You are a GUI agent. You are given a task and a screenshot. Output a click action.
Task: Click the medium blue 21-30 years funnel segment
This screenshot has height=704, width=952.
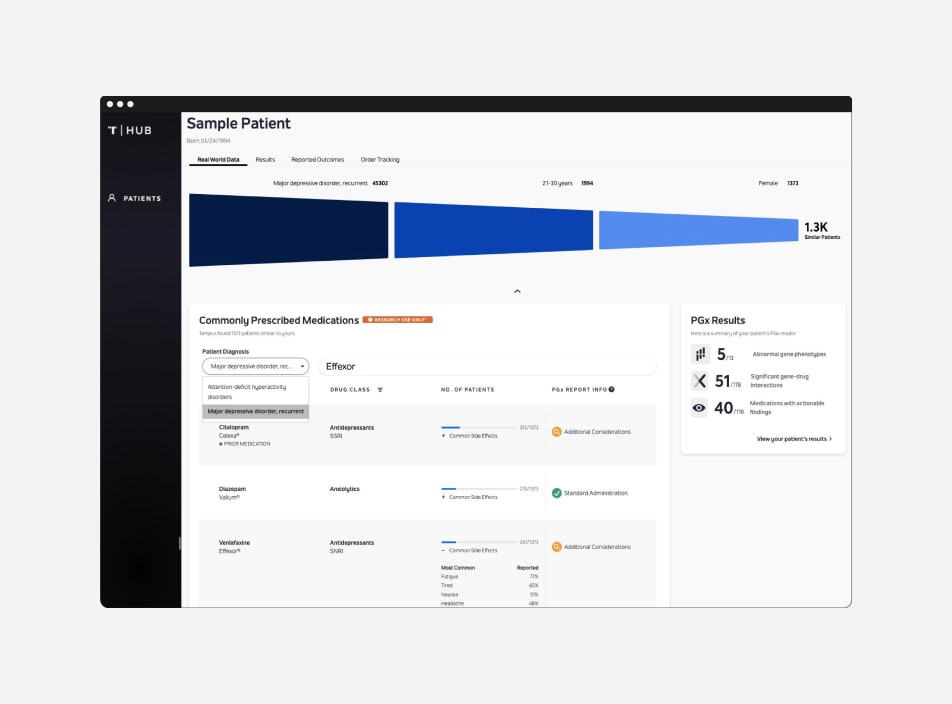pyautogui.click(x=494, y=230)
